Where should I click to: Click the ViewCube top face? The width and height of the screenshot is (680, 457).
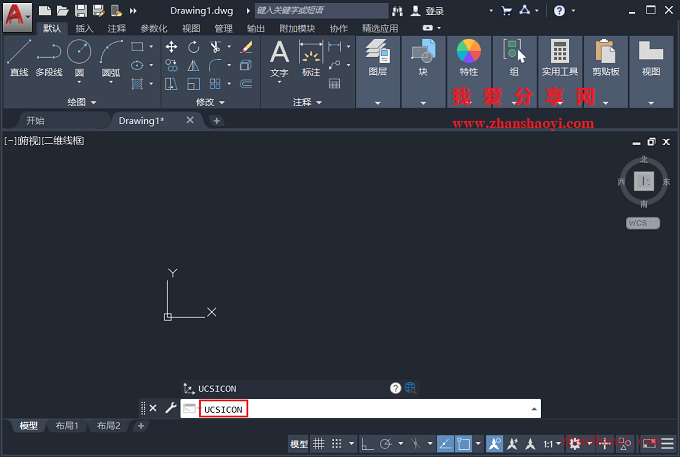(644, 181)
